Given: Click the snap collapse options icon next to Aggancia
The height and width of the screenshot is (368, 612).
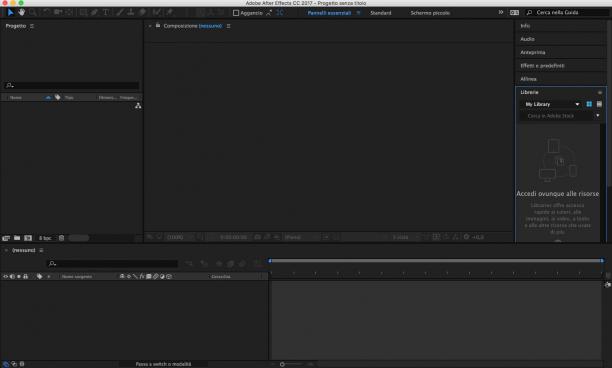Looking at the screenshot, I should pos(269,13).
